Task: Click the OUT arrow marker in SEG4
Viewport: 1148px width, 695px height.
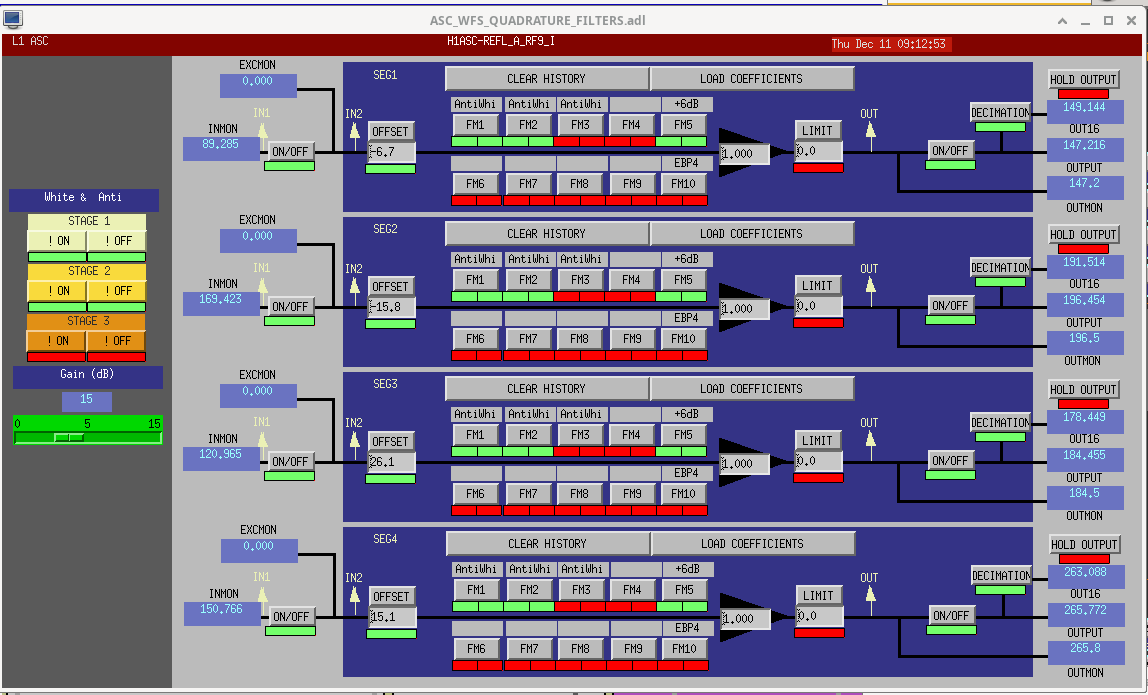Action: tap(870, 594)
